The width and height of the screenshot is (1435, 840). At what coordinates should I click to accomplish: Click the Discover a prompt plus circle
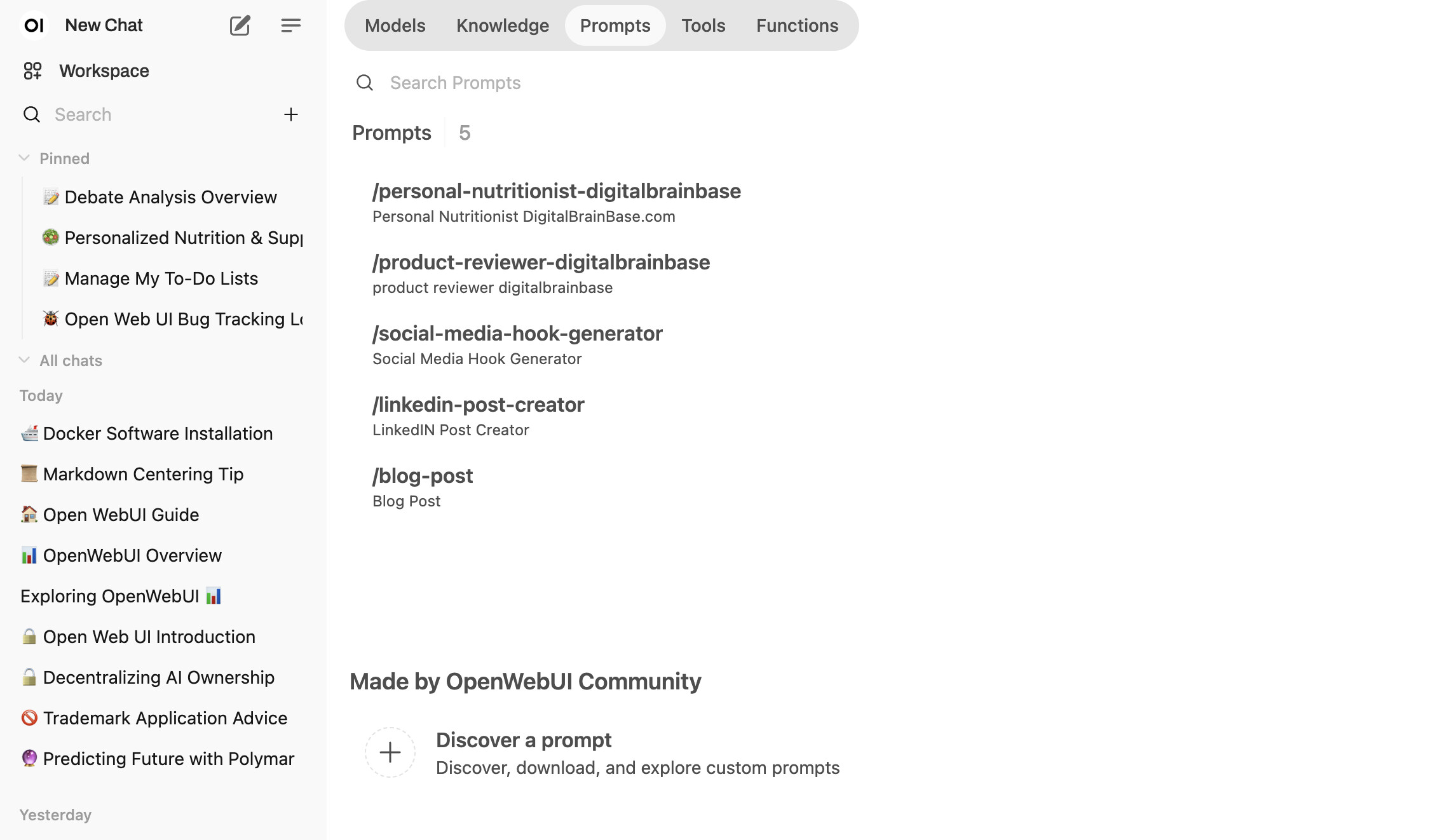click(390, 752)
